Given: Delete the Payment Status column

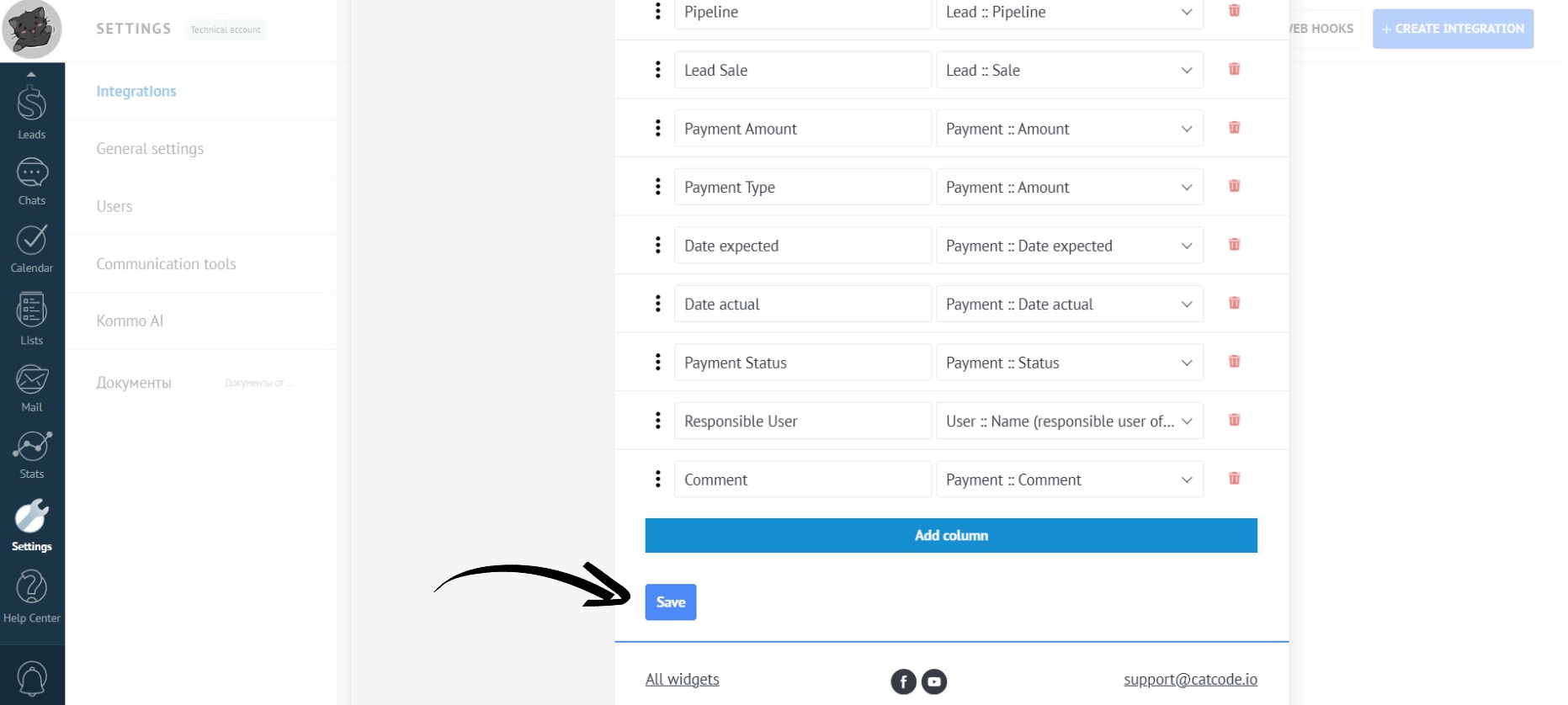Looking at the screenshot, I should click(x=1234, y=362).
